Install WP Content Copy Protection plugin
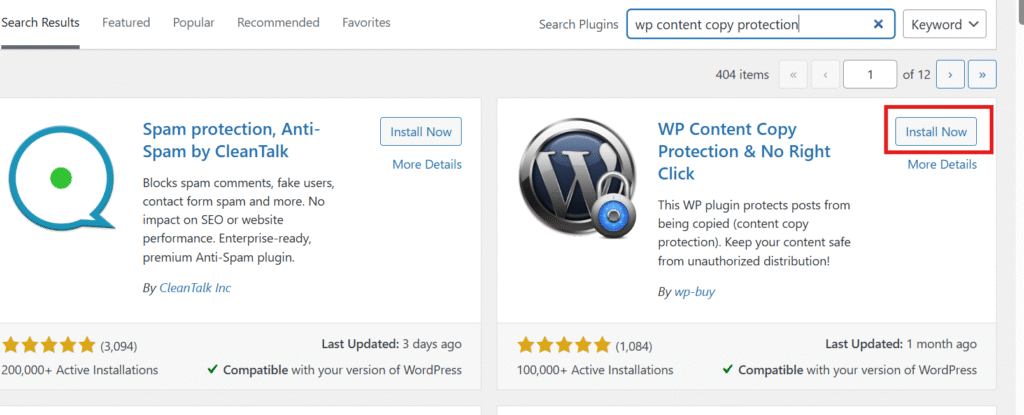The image size is (1024, 415). tap(936, 131)
